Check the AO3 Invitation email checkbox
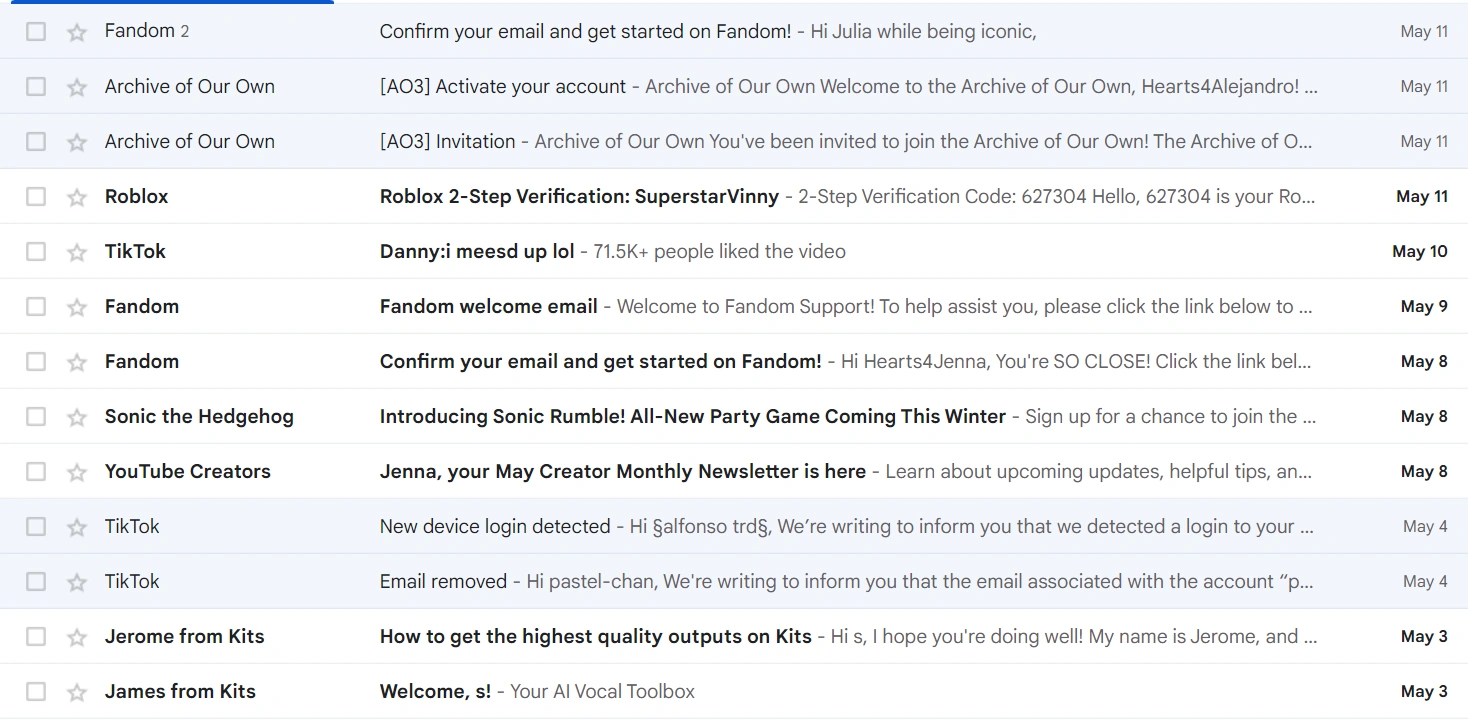 tap(36, 142)
